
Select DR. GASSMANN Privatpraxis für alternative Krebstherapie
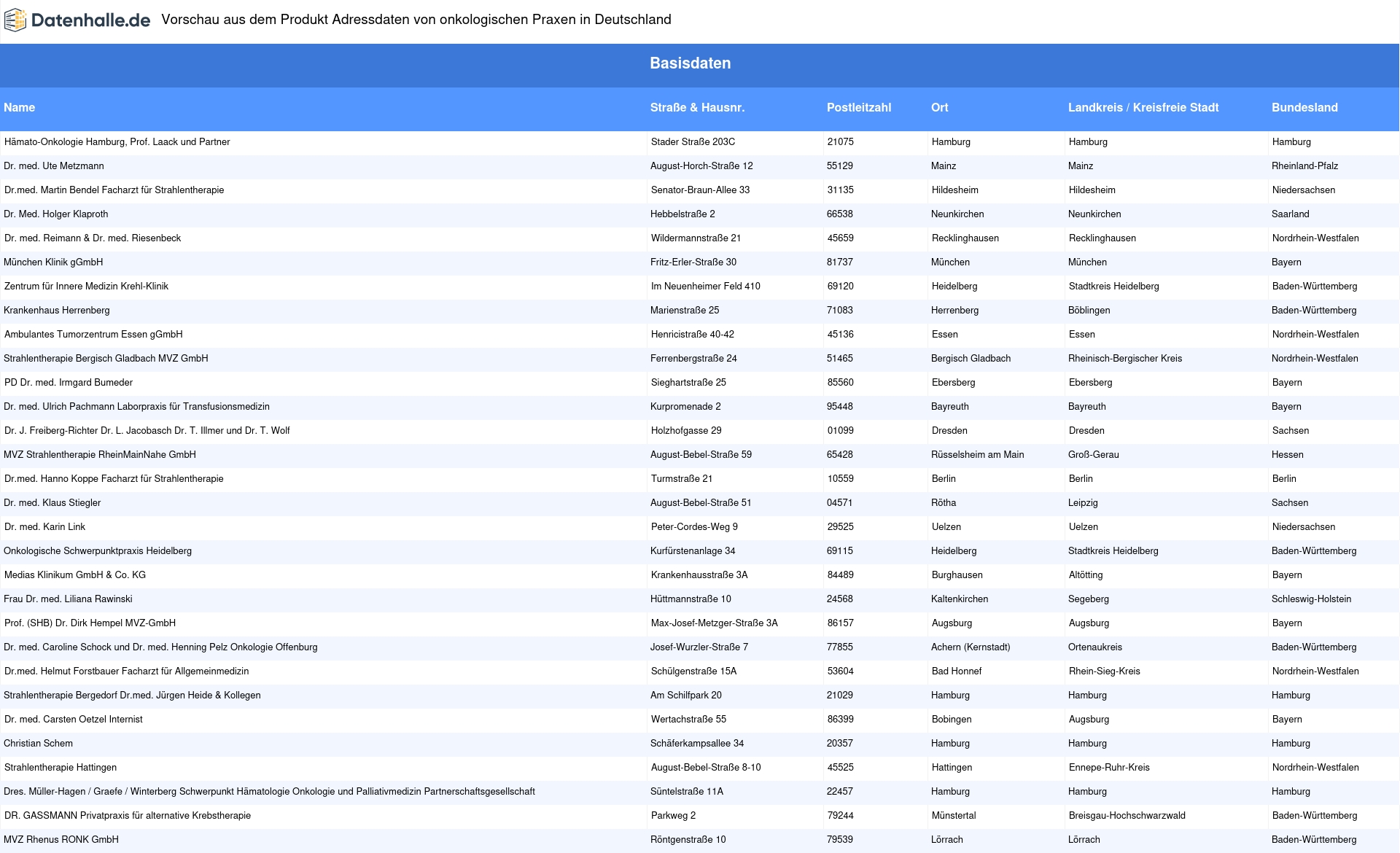[128, 816]
